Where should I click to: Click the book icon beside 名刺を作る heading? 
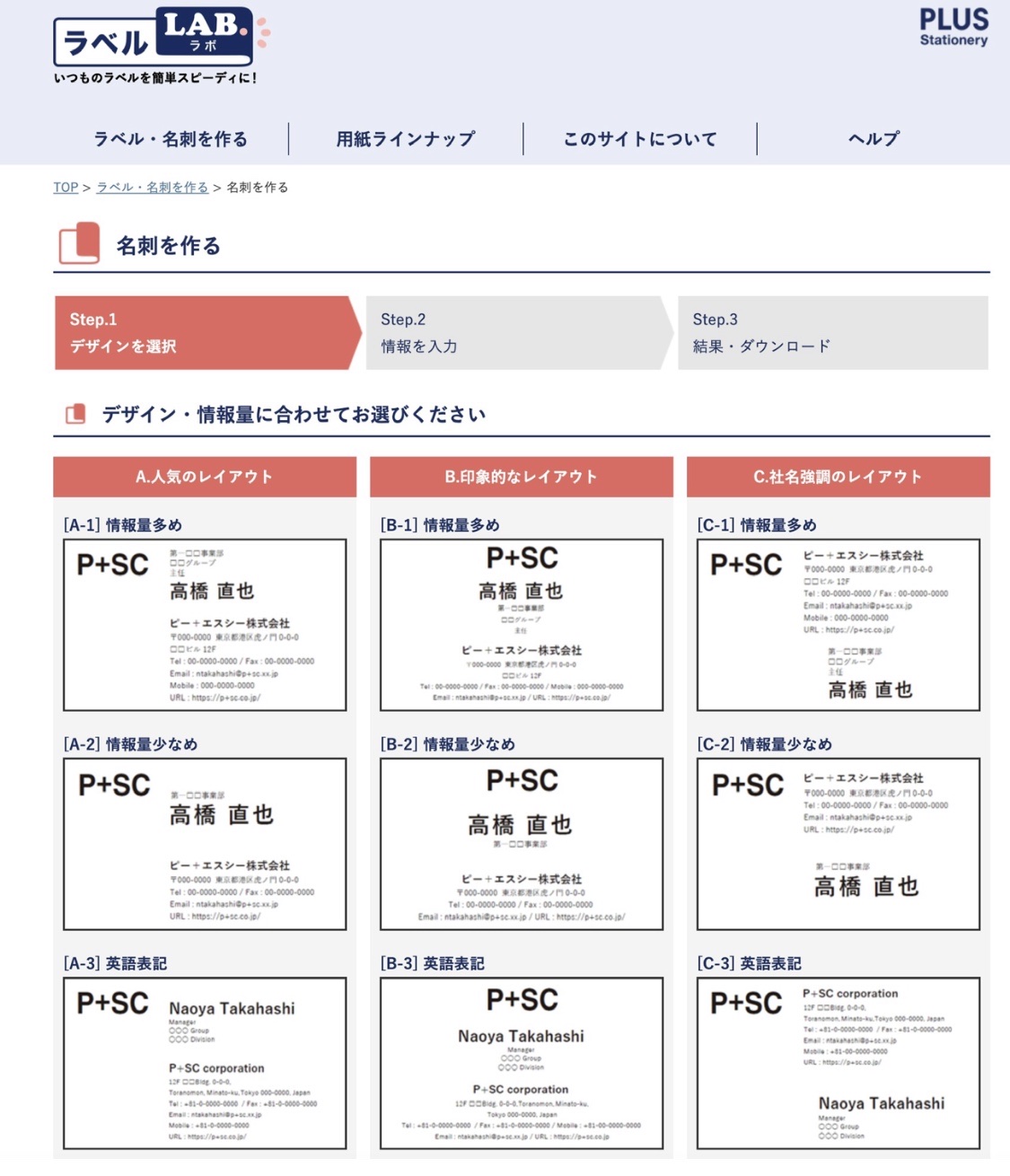point(79,244)
